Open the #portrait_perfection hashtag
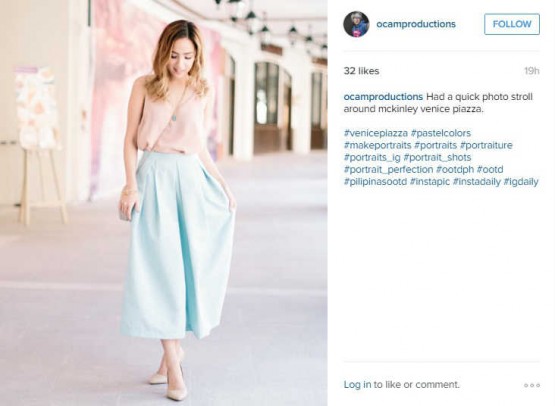 (x=388, y=169)
